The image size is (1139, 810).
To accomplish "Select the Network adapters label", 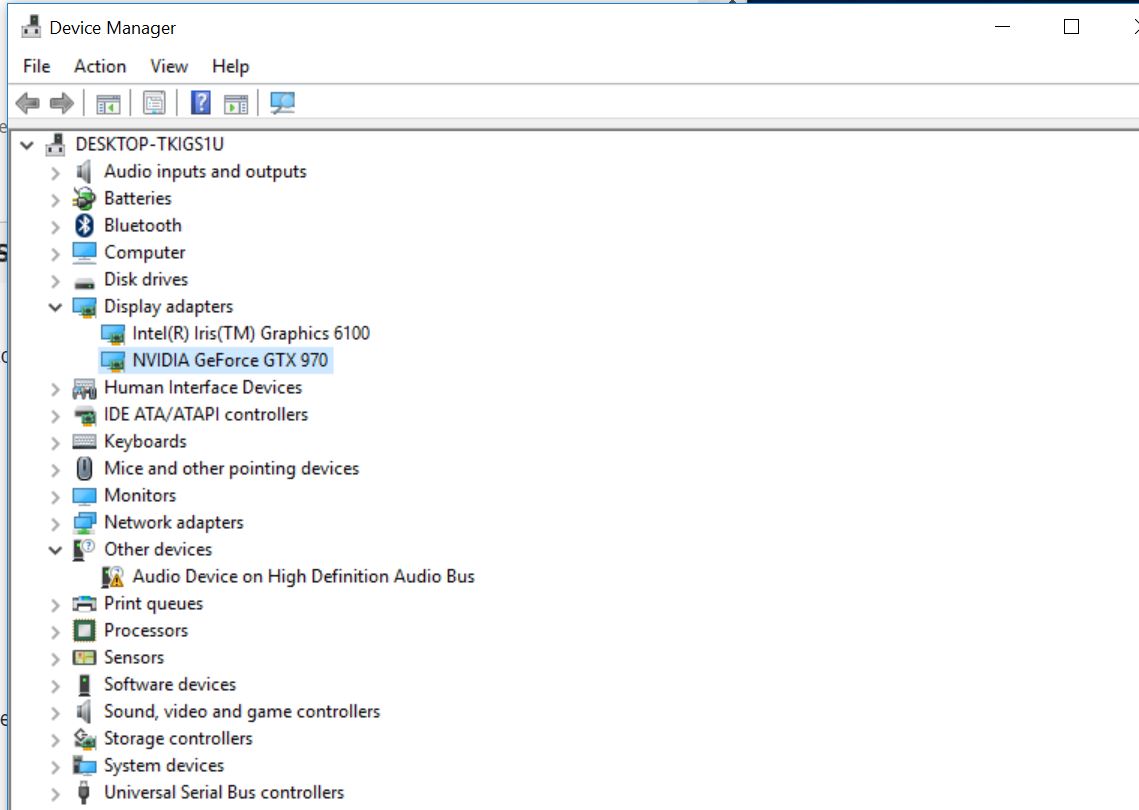I will coord(174,522).
